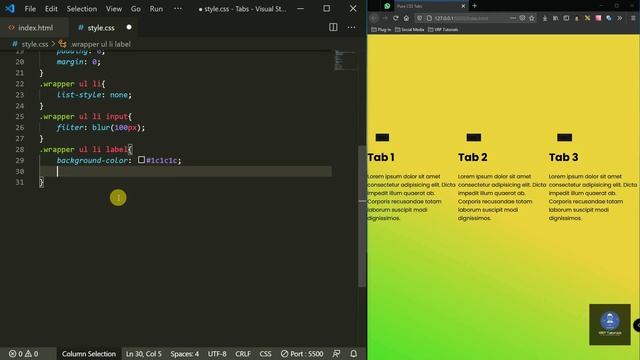Click .wrapper ul li label breadcrumb

click(x=100, y=44)
